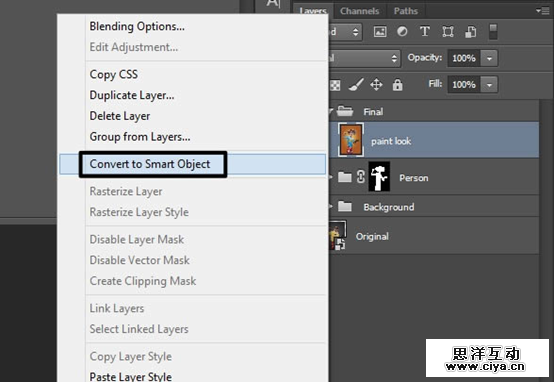Toggle the lock all padlock icon
The width and height of the screenshot is (554, 382).
click(x=397, y=85)
